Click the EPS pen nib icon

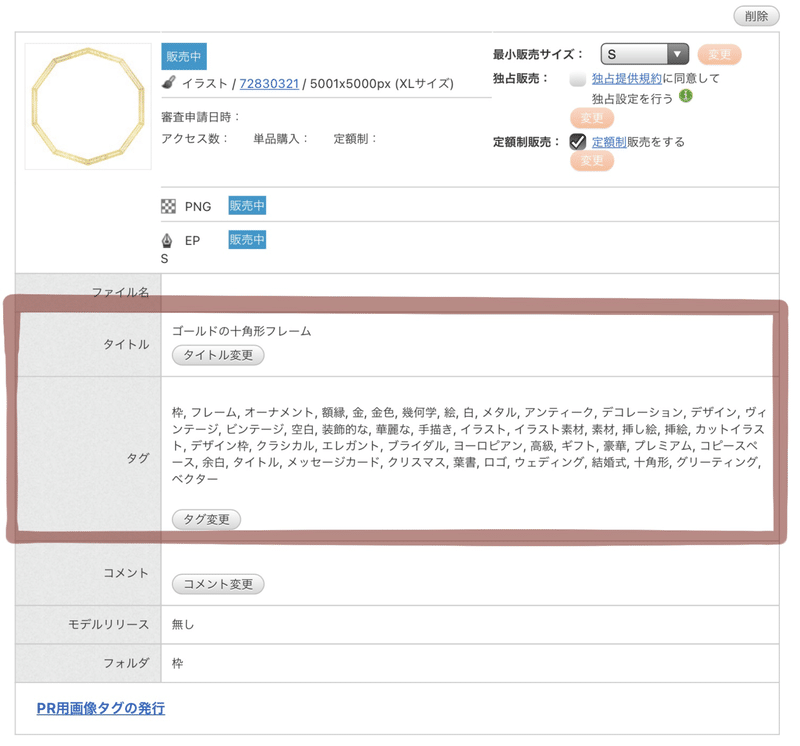(167, 240)
